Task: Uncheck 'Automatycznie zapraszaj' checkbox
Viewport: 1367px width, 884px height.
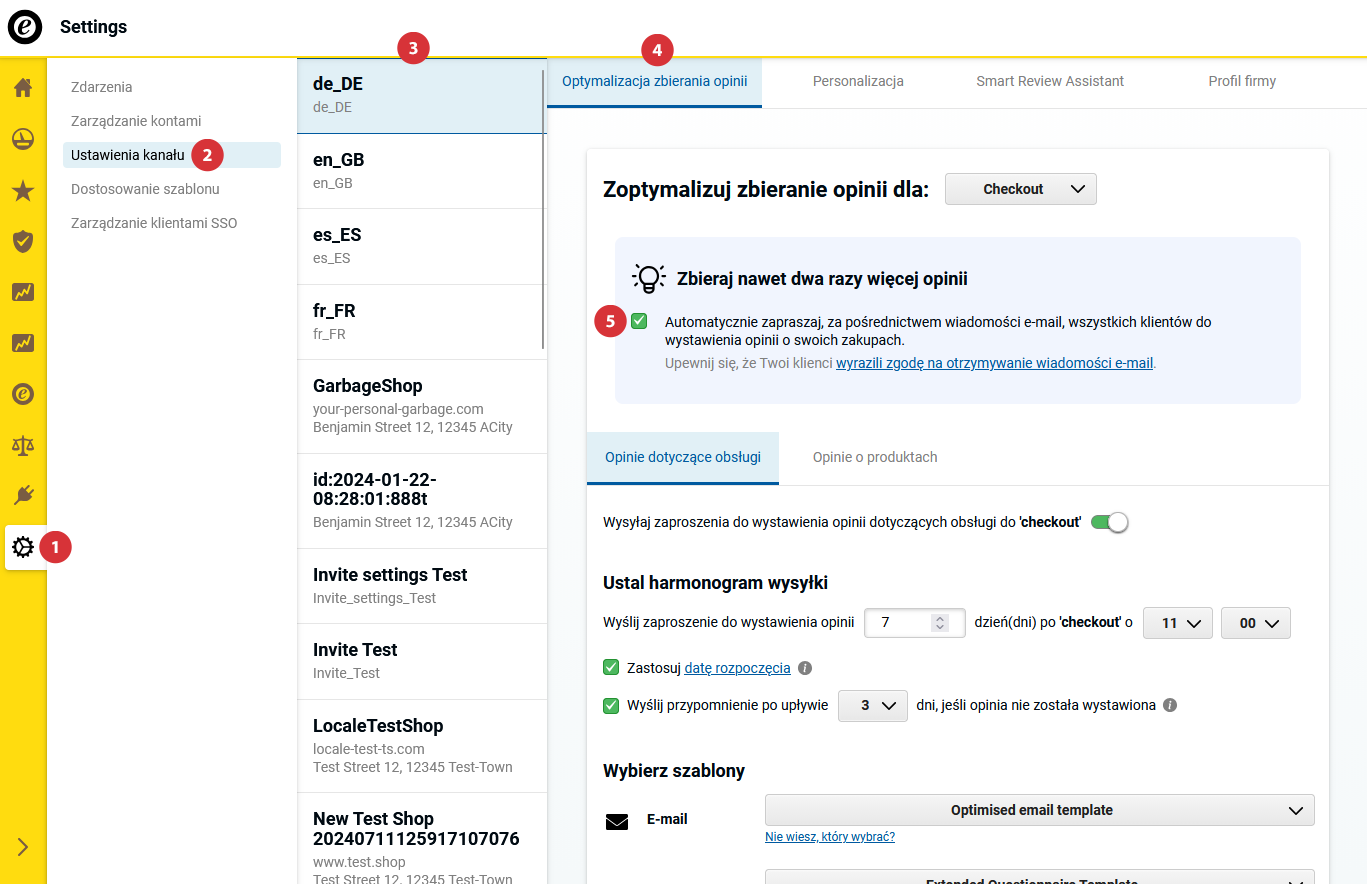Action: pos(639,321)
